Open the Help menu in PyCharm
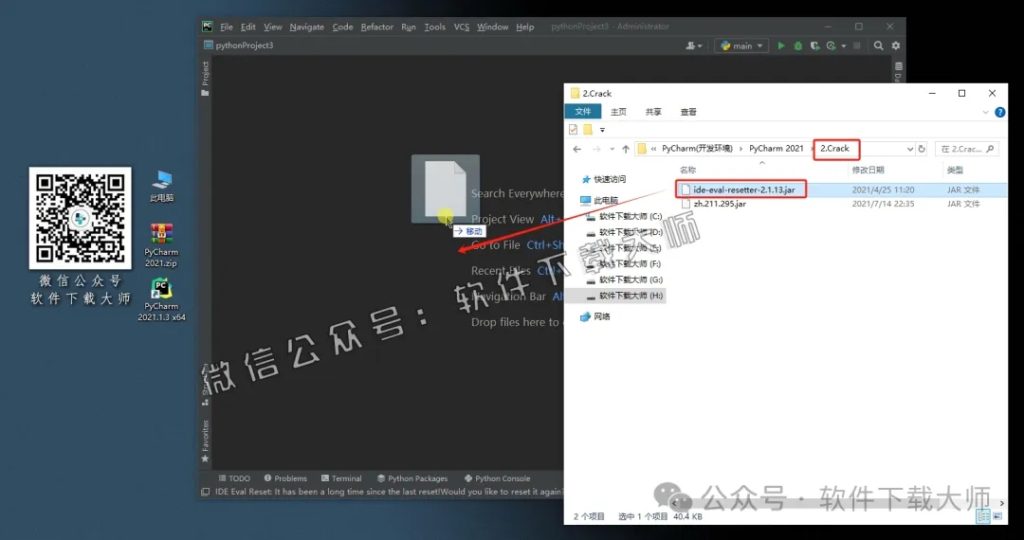 click(524, 27)
